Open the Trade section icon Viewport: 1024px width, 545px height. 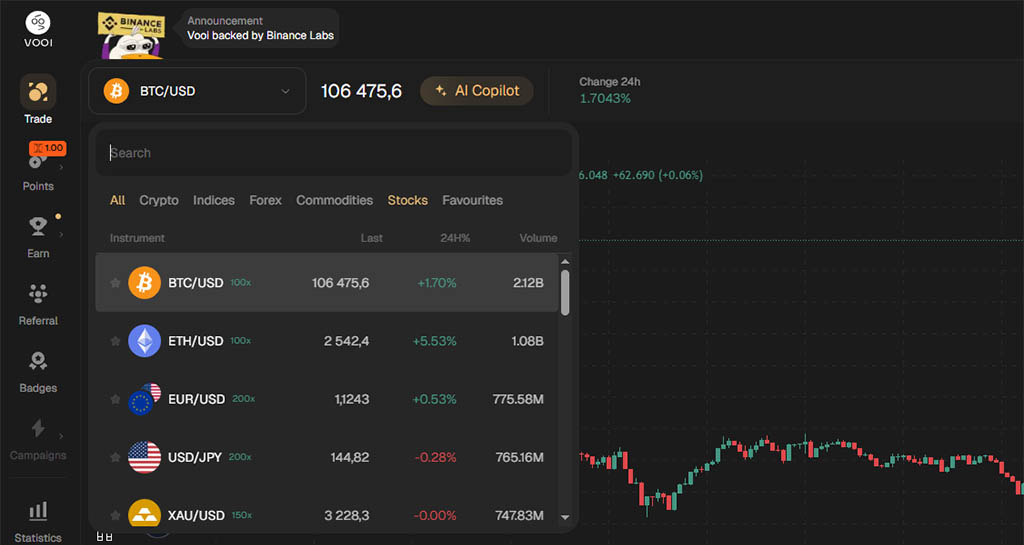38,92
